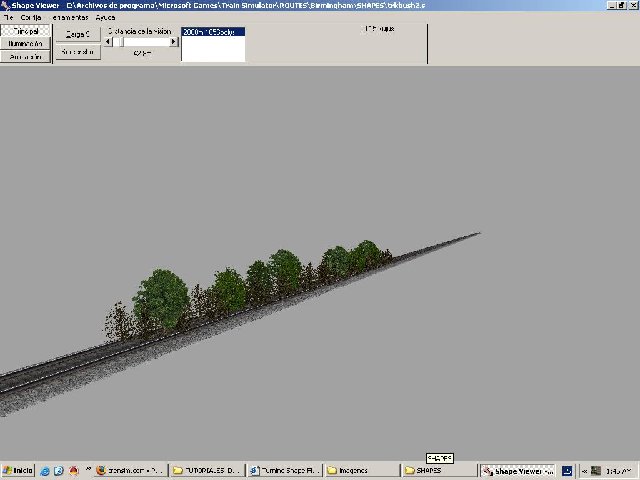Open the File menu
640x480 pixels.
coord(8,18)
